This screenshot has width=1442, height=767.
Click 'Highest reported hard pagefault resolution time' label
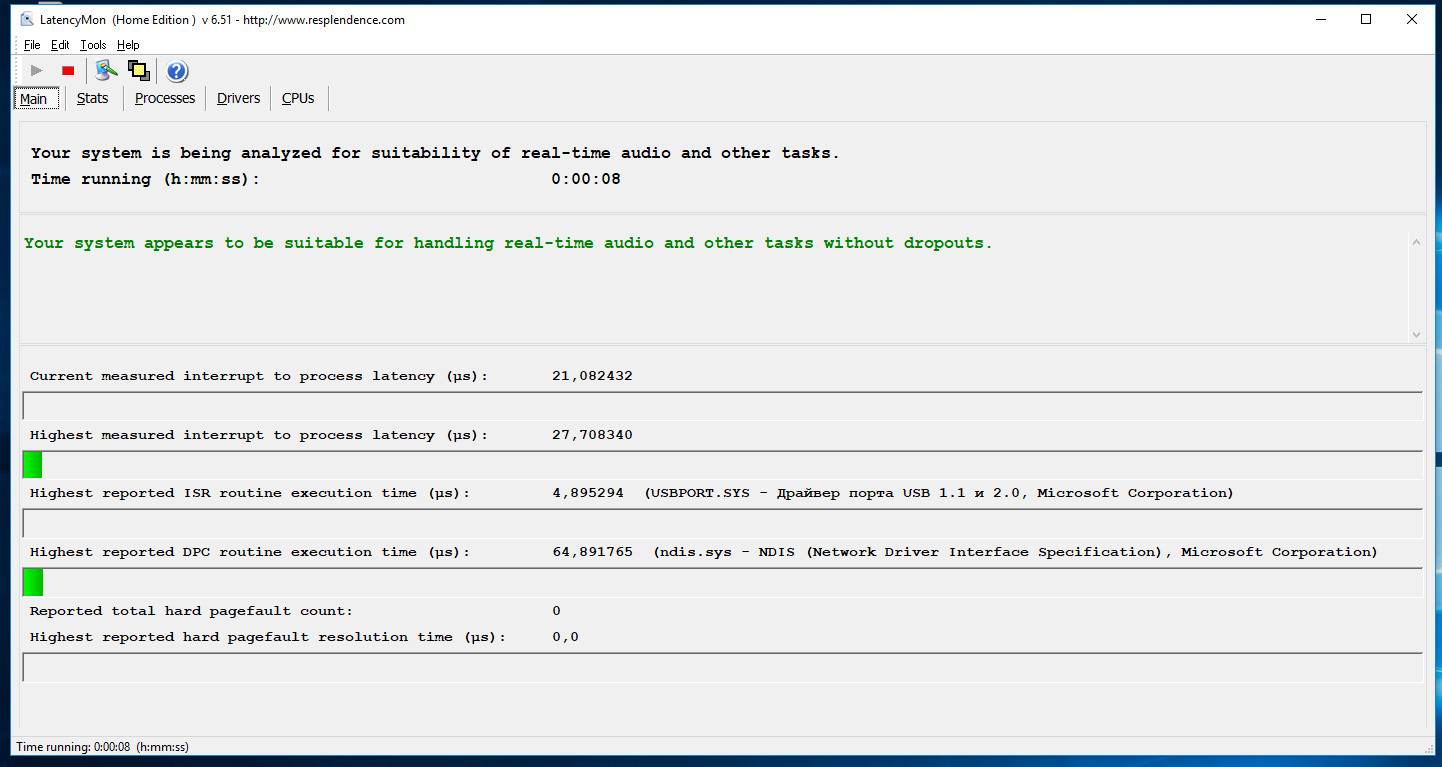tap(268, 637)
